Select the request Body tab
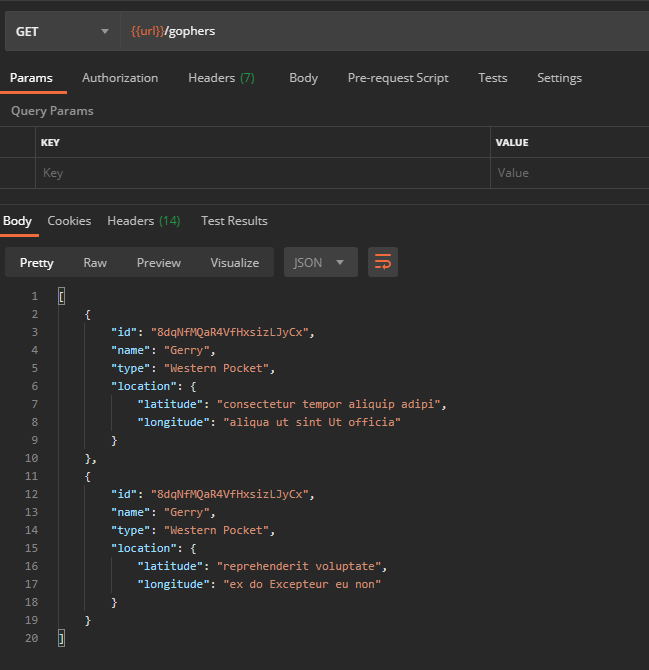Viewport: 649px width, 670px height. pos(303,78)
